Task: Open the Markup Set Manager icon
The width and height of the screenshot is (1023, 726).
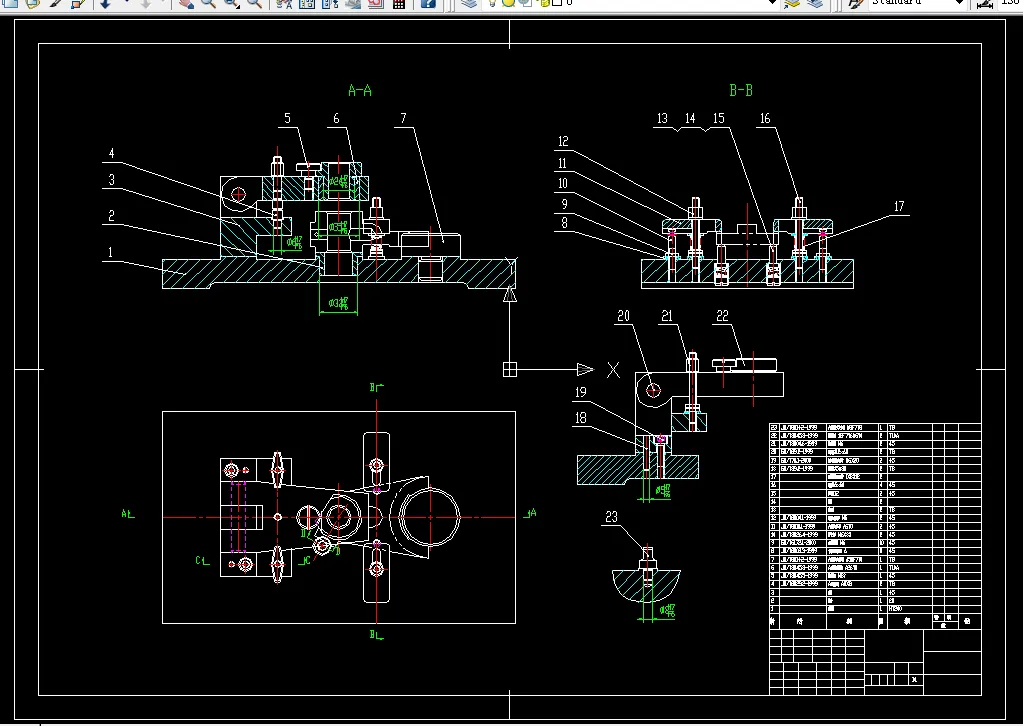Action: 376,3
